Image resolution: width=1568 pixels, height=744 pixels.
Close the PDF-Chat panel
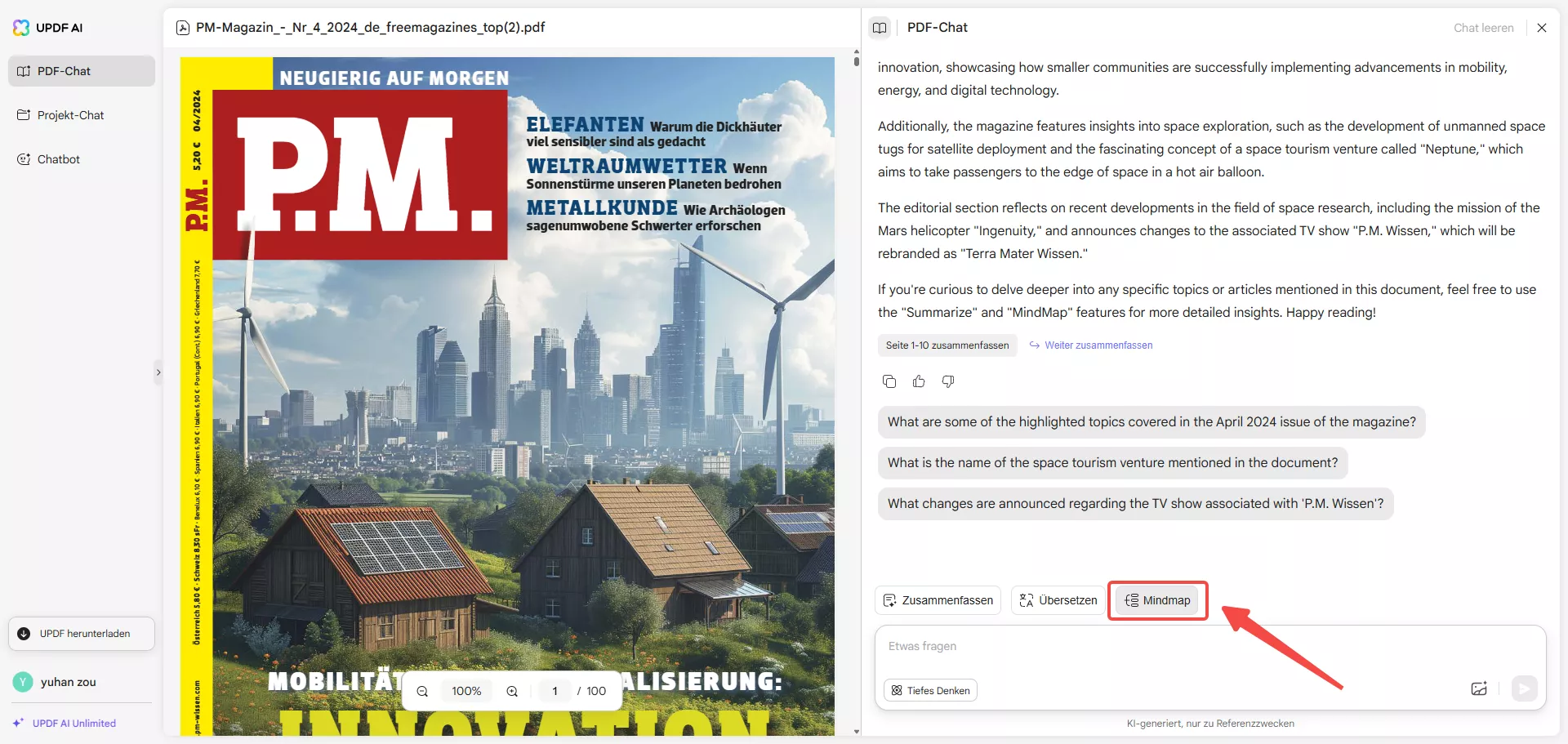pyautogui.click(x=1542, y=28)
